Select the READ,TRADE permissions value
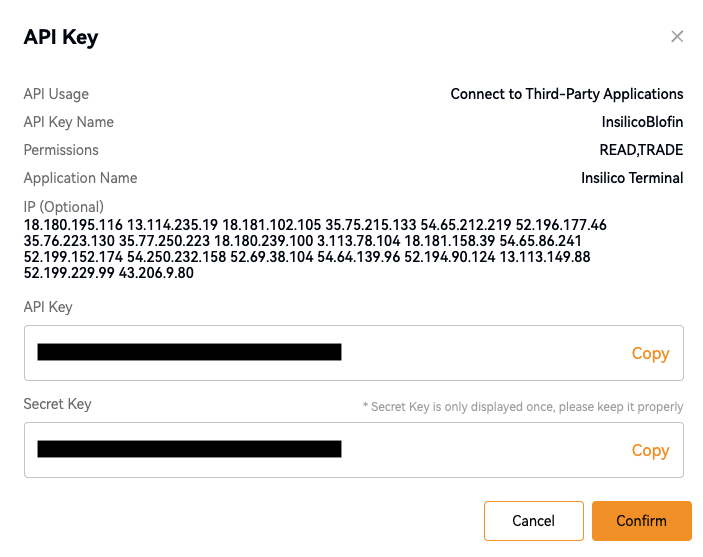The width and height of the screenshot is (703, 557). [634, 150]
